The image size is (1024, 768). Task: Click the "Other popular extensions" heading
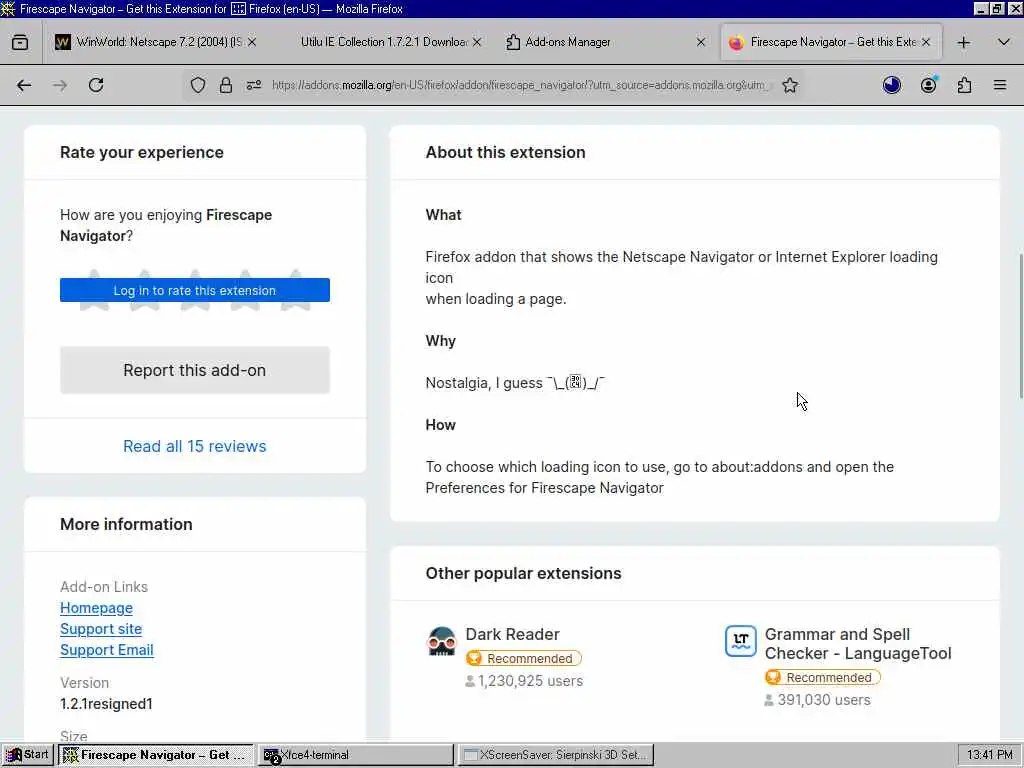click(524, 573)
